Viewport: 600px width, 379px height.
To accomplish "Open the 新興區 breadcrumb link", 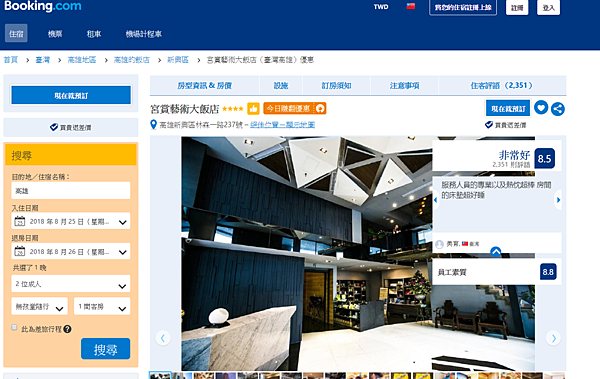I will (178, 60).
